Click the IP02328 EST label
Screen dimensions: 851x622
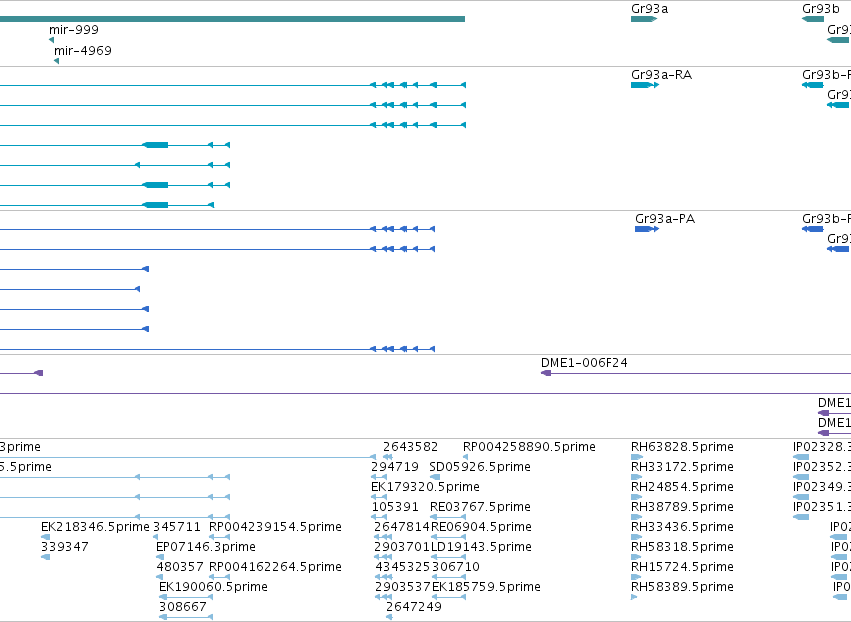coord(822,447)
